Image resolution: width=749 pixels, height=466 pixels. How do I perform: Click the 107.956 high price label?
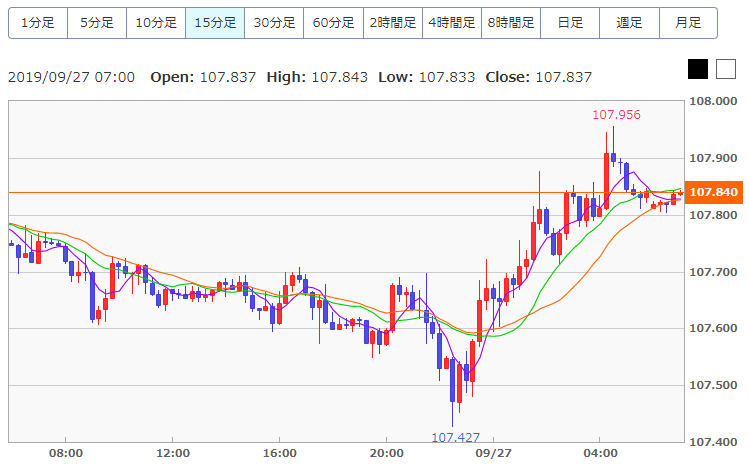(x=616, y=115)
